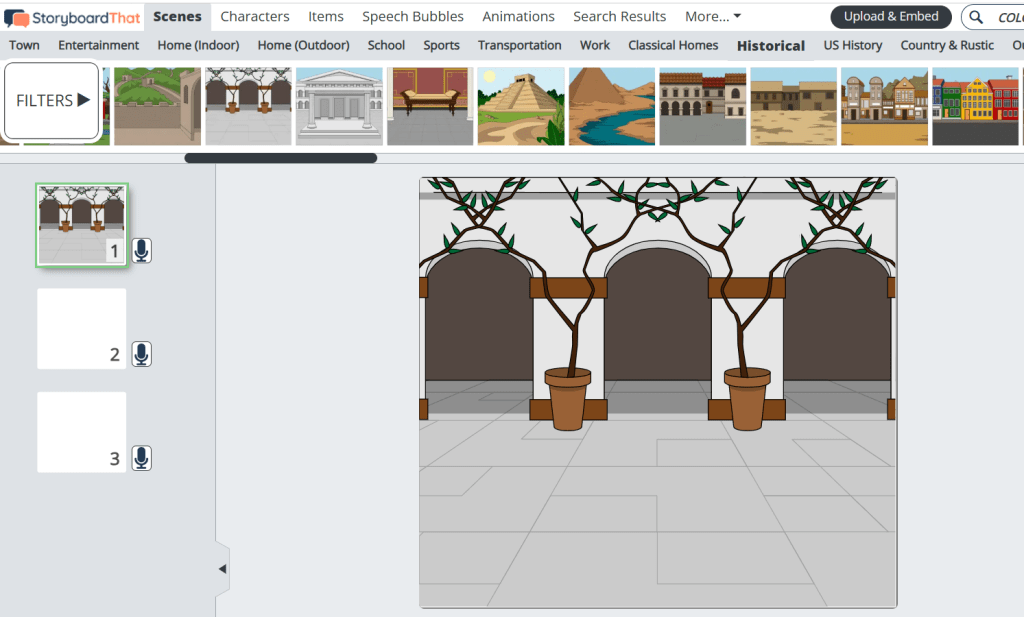Switch to Speech Bubbles tab
Screen dimensions: 1024x617
(412, 17)
